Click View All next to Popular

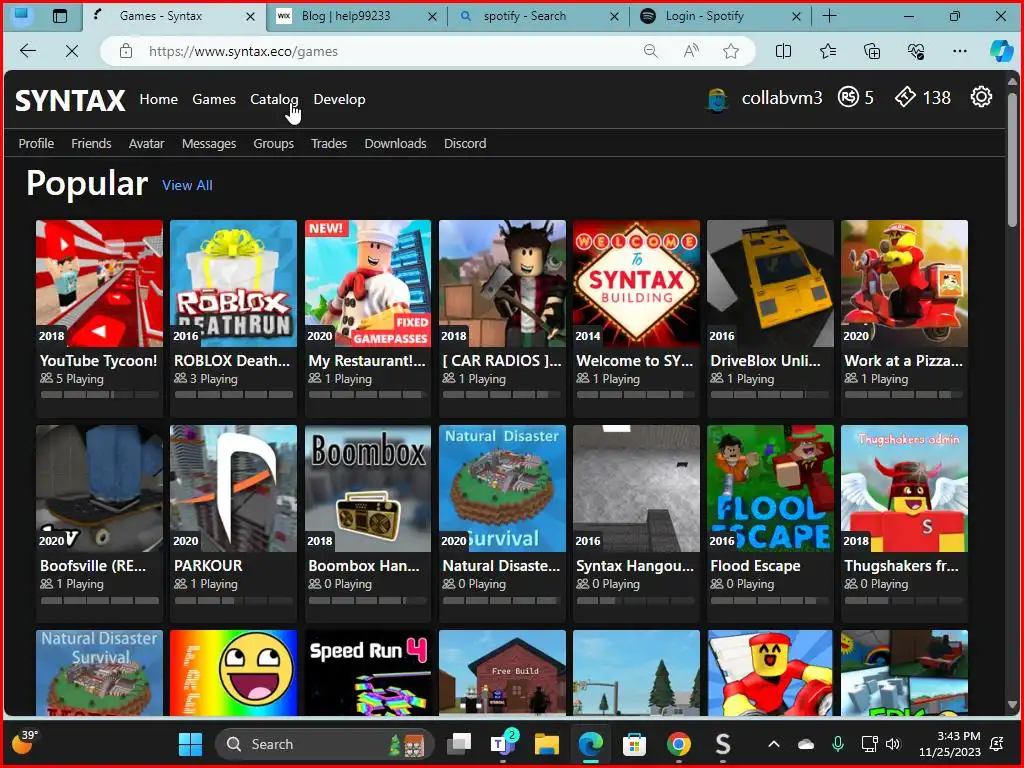[187, 185]
